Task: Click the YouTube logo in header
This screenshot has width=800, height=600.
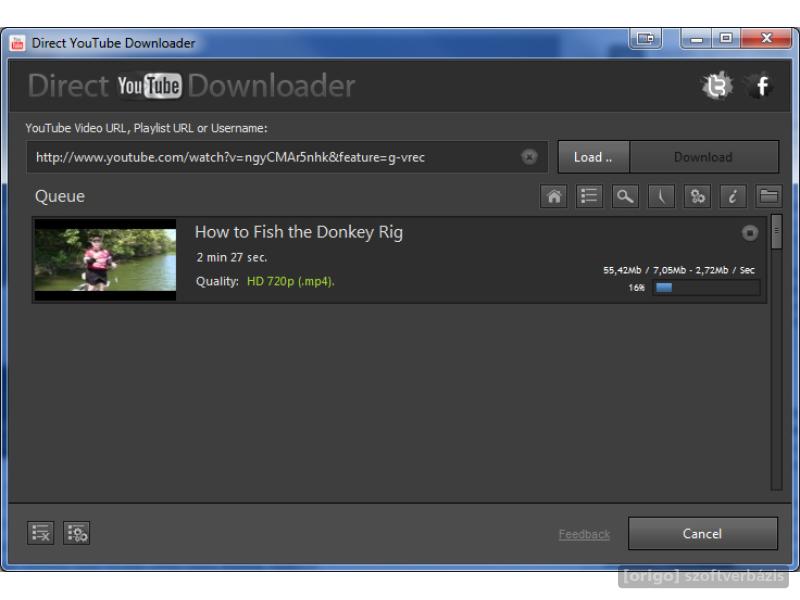Action: (149, 86)
